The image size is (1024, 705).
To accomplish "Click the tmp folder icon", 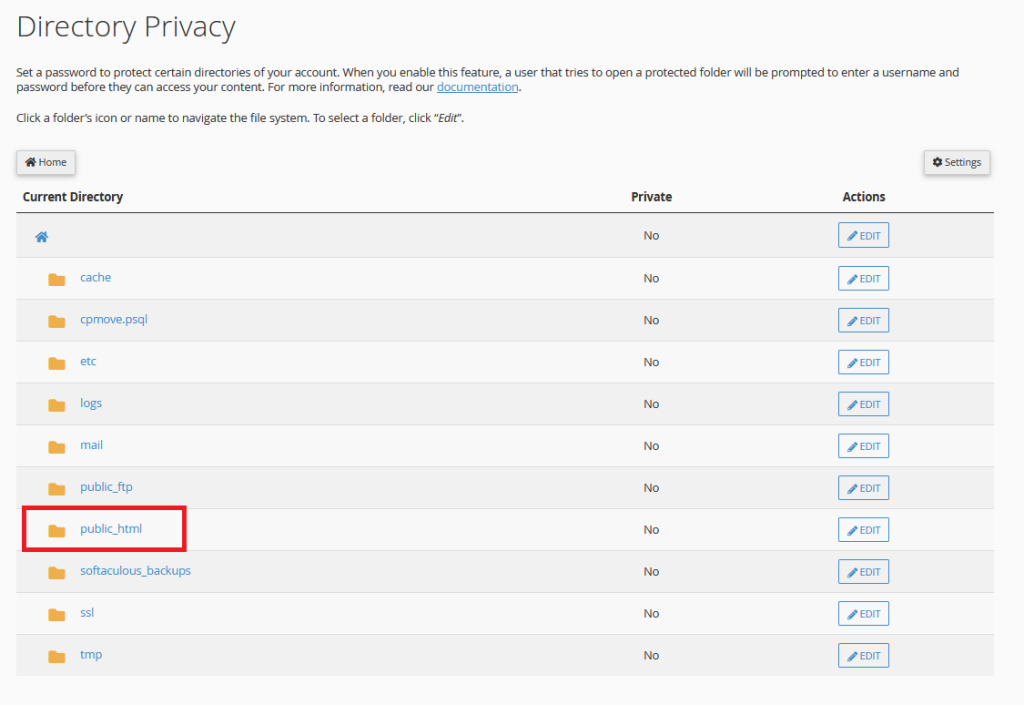I will 57,656.
